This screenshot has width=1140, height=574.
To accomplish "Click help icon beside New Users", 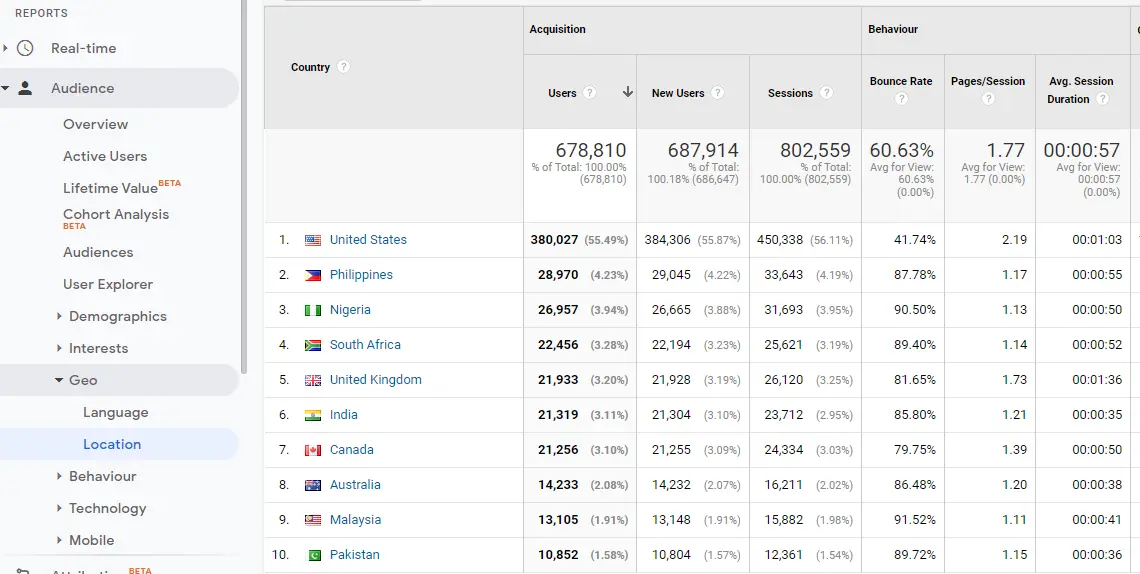I will click(x=718, y=93).
